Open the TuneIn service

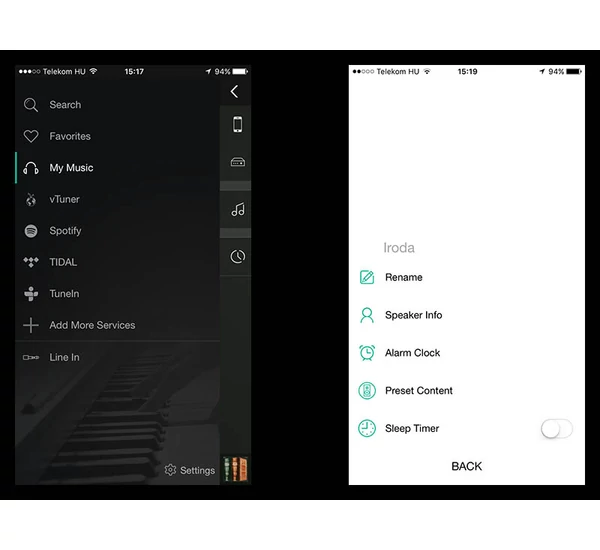point(64,294)
